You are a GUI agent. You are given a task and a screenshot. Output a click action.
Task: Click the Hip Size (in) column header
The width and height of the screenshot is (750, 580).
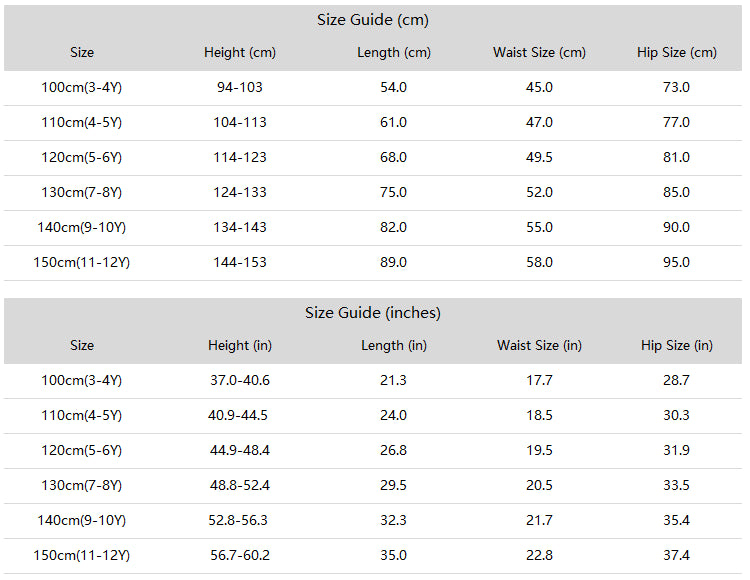676,346
